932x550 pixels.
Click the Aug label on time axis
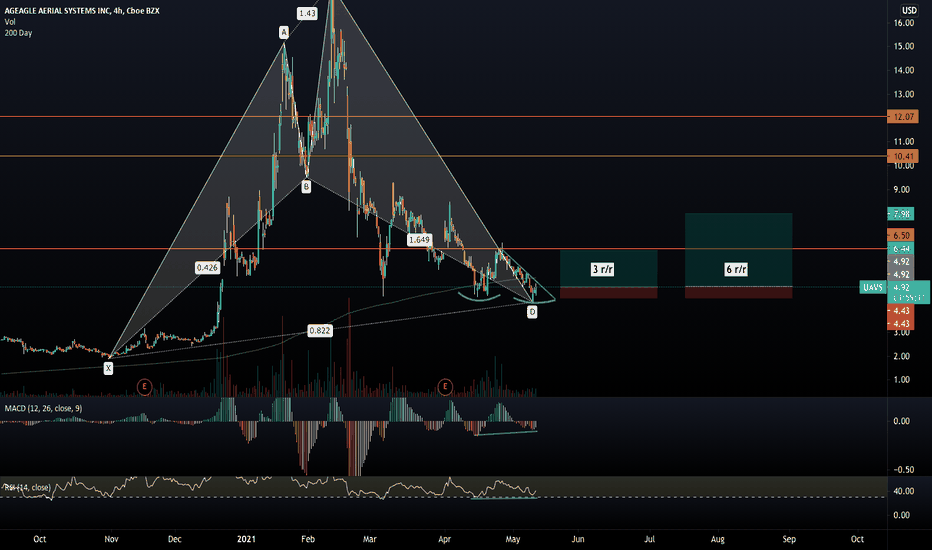[717, 539]
